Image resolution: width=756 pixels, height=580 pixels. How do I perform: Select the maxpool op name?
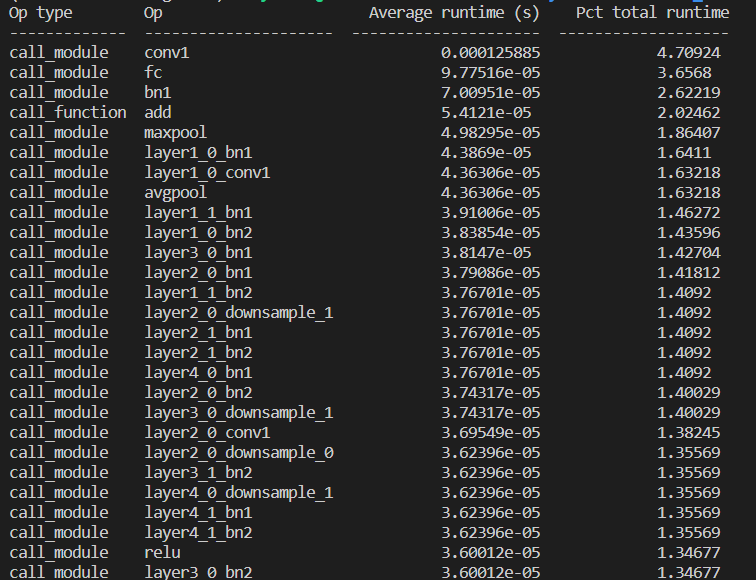(x=176, y=133)
